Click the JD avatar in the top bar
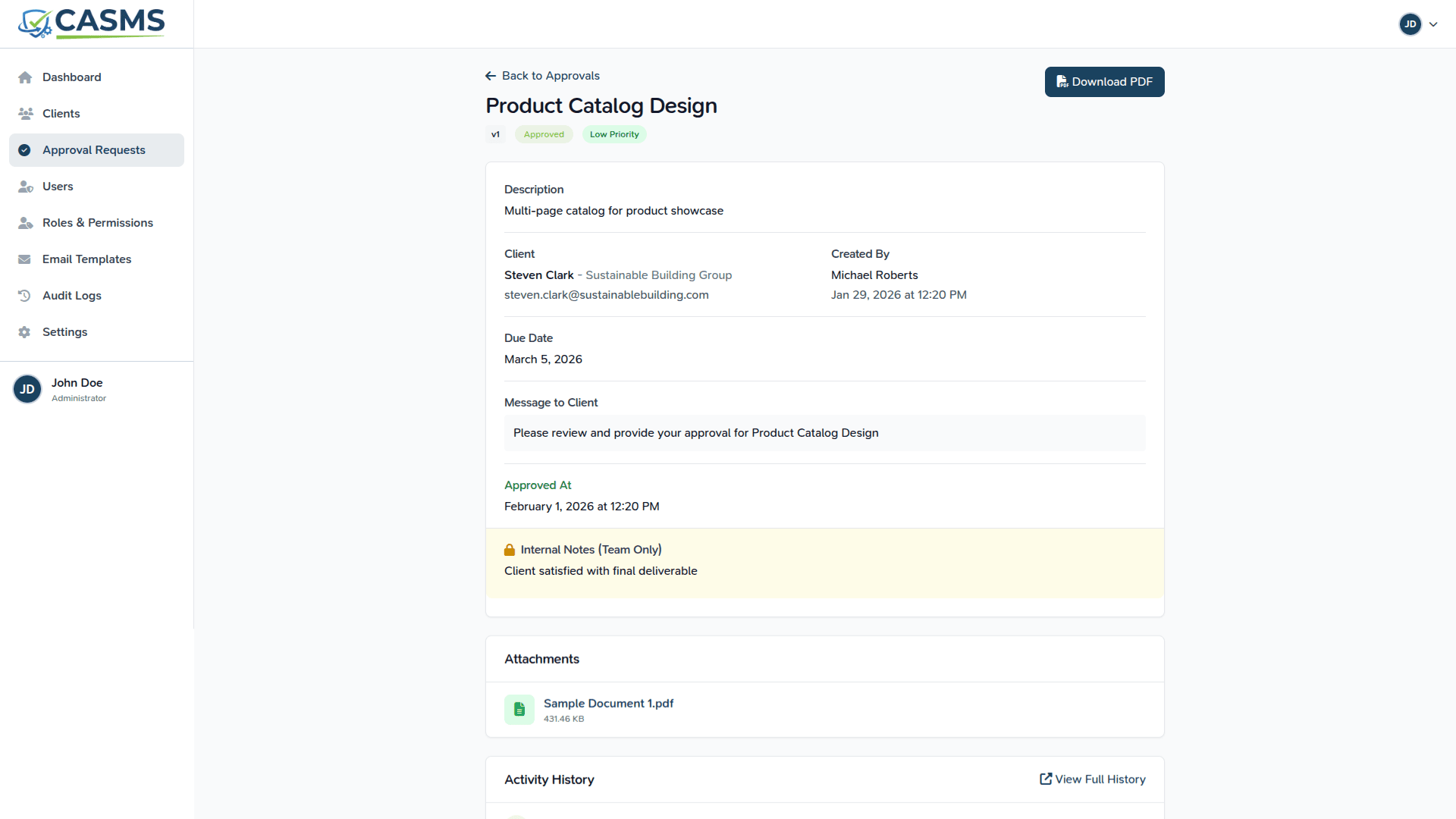 (x=1410, y=24)
